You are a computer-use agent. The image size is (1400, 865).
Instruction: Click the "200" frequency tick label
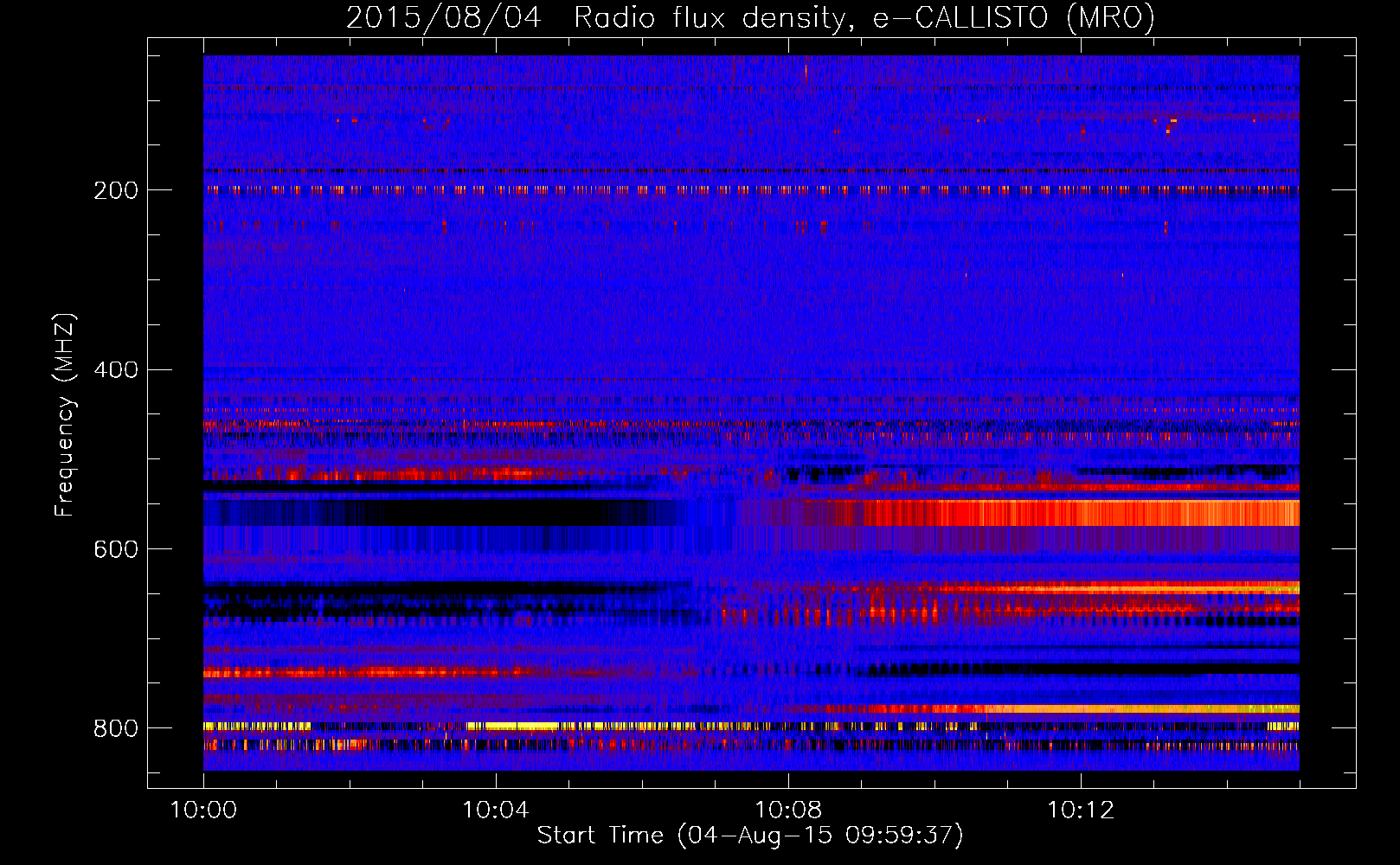[116, 190]
